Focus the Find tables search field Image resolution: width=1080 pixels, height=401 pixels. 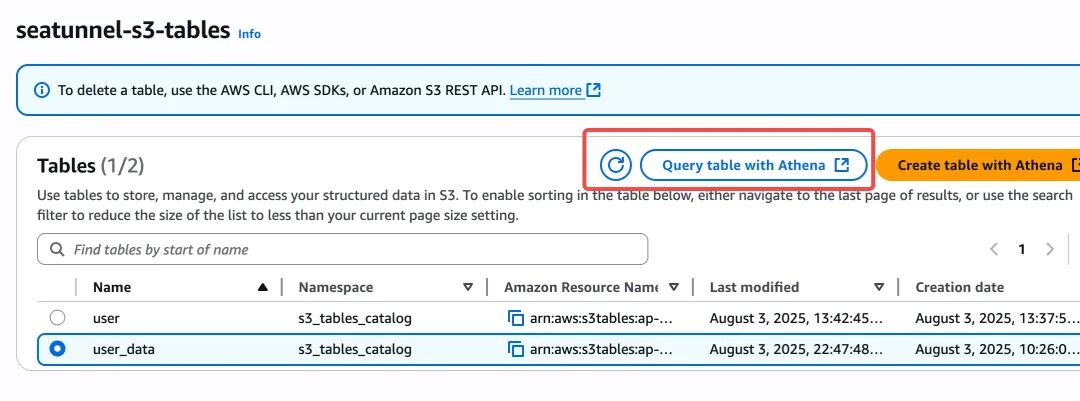point(342,249)
